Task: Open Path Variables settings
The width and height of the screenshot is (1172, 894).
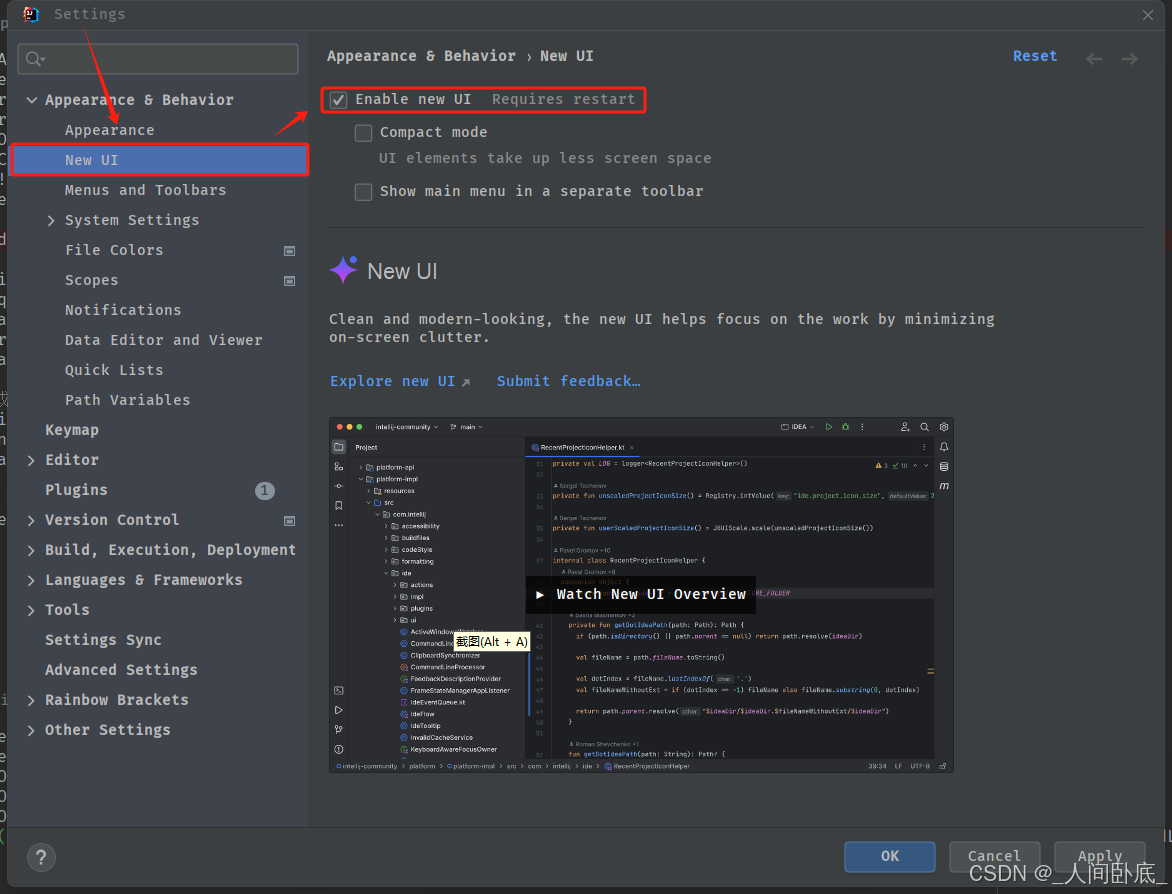Action: point(127,400)
